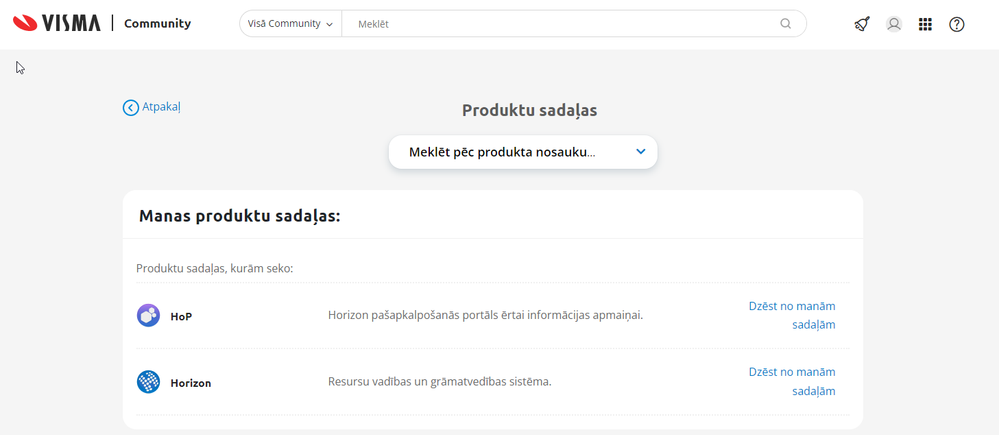Click the magnifying glass search icon
This screenshot has height=435, width=999.
(x=786, y=24)
